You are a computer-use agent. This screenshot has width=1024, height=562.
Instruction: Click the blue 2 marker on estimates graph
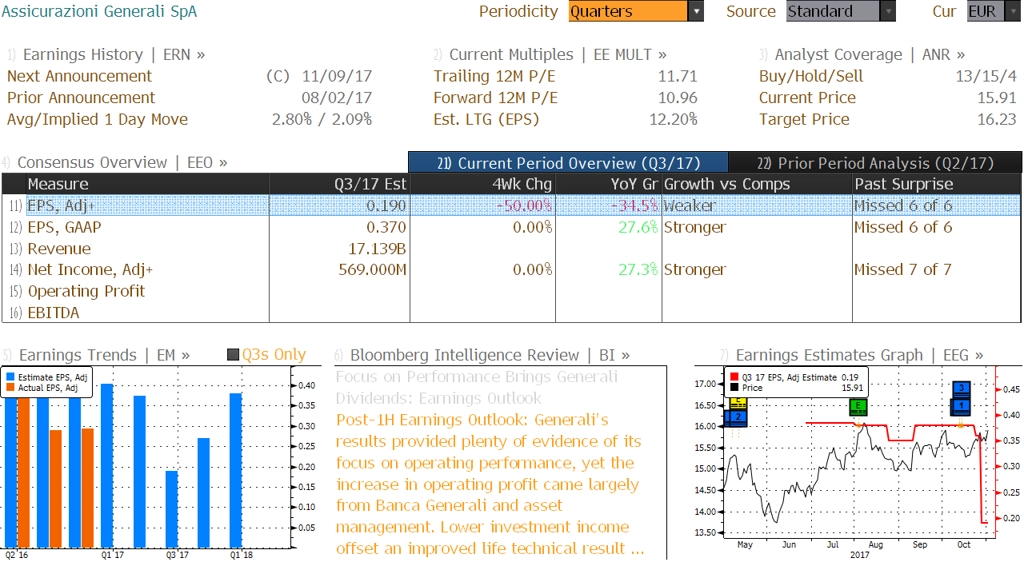(738, 417)
